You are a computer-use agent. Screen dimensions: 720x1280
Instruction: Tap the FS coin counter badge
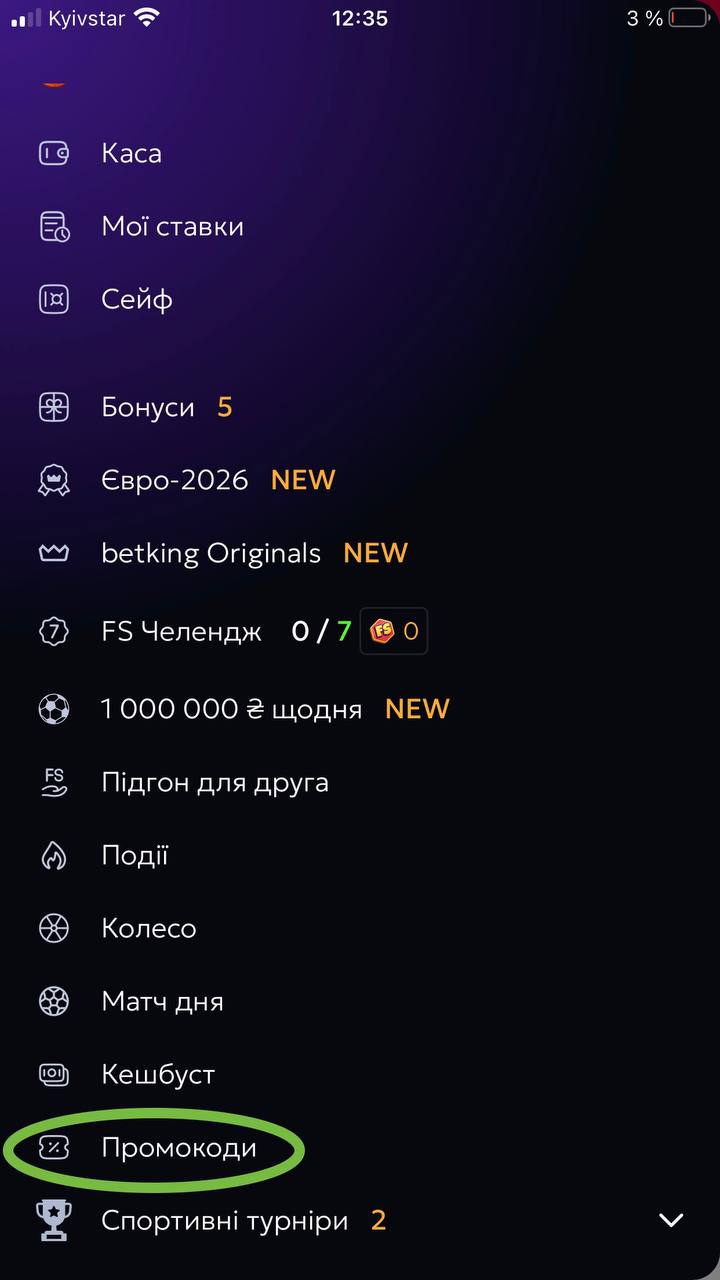click(x=394, y=632)
